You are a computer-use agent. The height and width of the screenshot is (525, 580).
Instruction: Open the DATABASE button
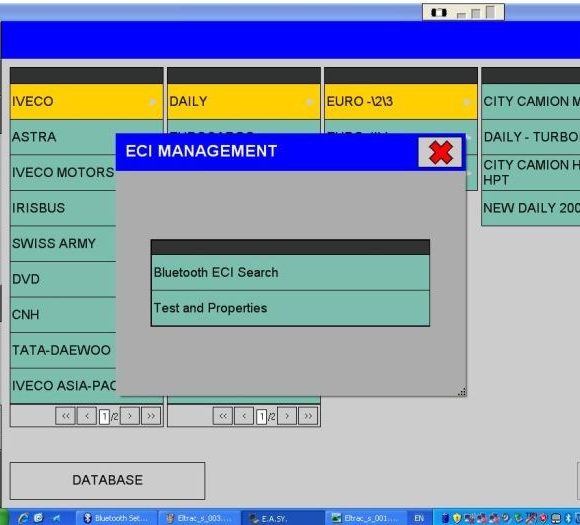(x=107, y=480)
